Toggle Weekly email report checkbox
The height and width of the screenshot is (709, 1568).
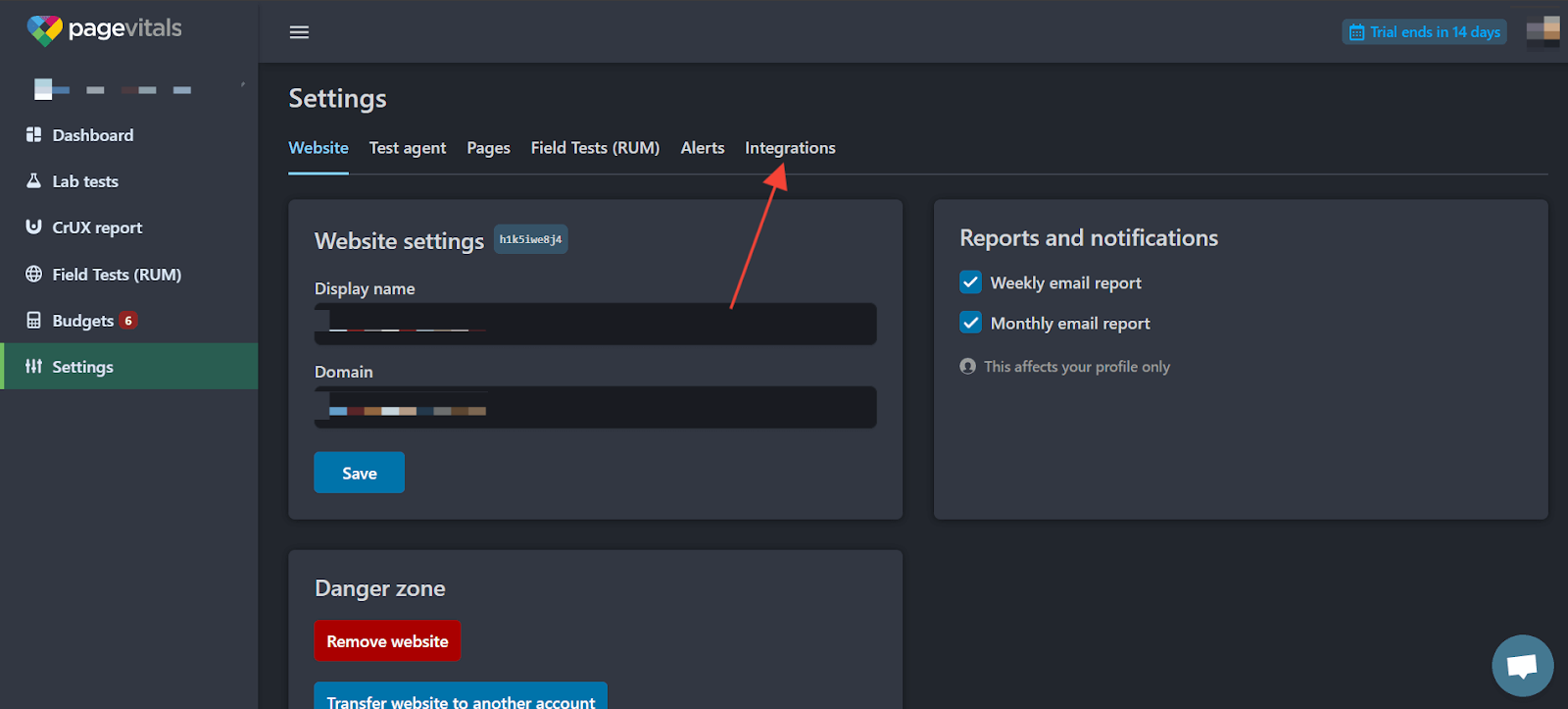(x=970, y=282)
